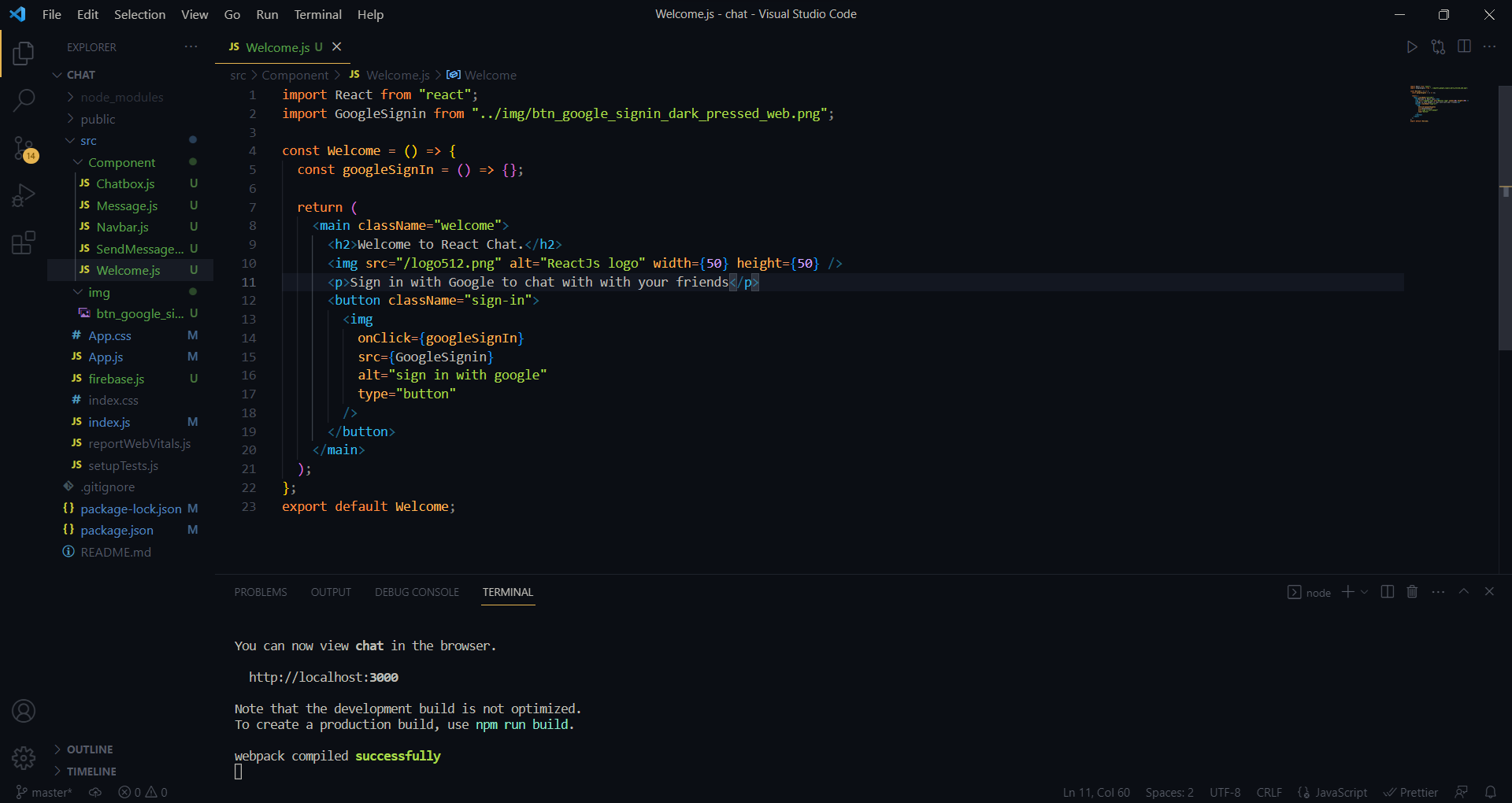The image size is (1512, 803).
Task: Open the Search view
Action: [24, 100]
